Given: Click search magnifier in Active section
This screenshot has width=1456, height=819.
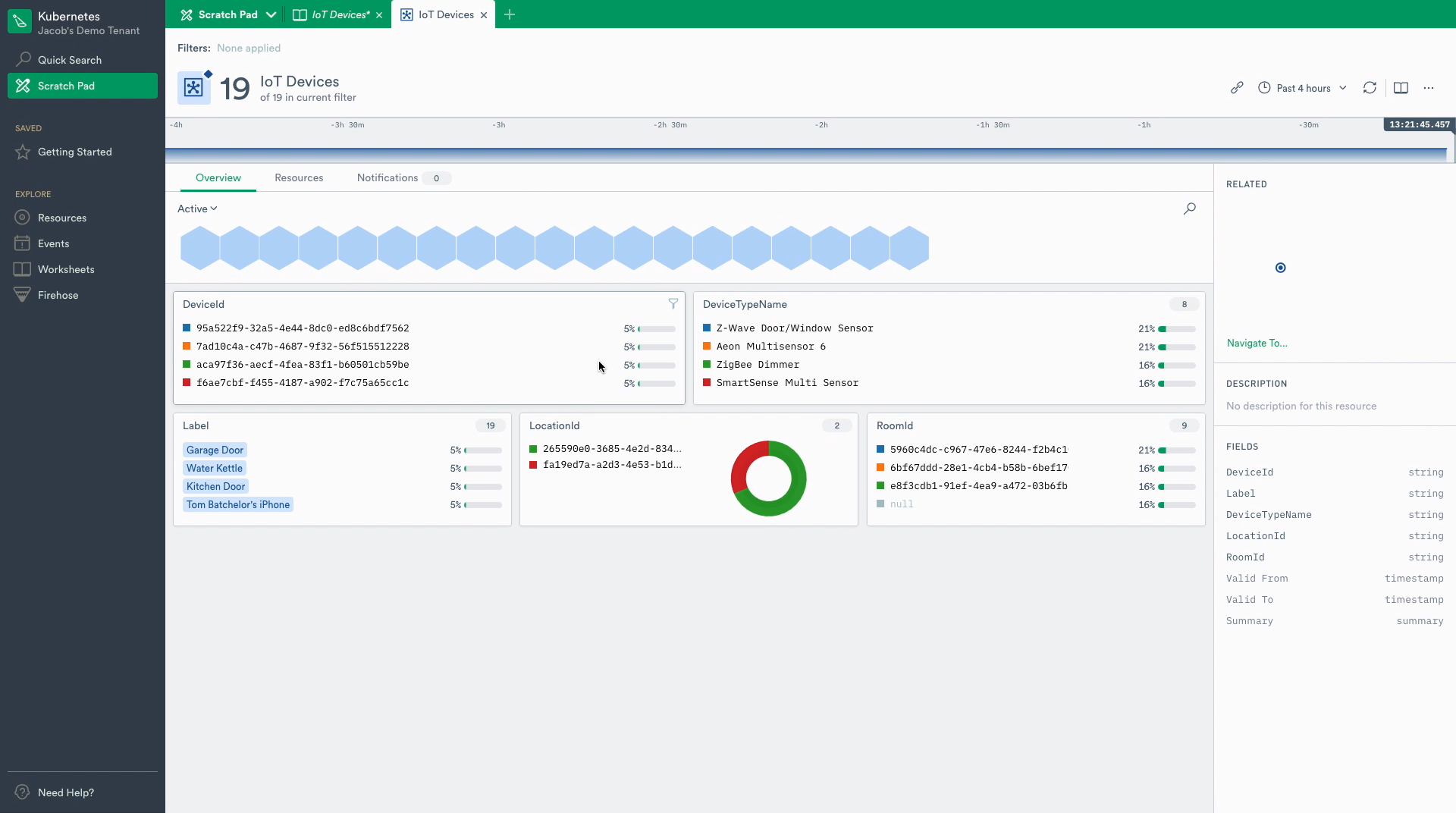Looking at the screenshot, I should click(1190, 209).
